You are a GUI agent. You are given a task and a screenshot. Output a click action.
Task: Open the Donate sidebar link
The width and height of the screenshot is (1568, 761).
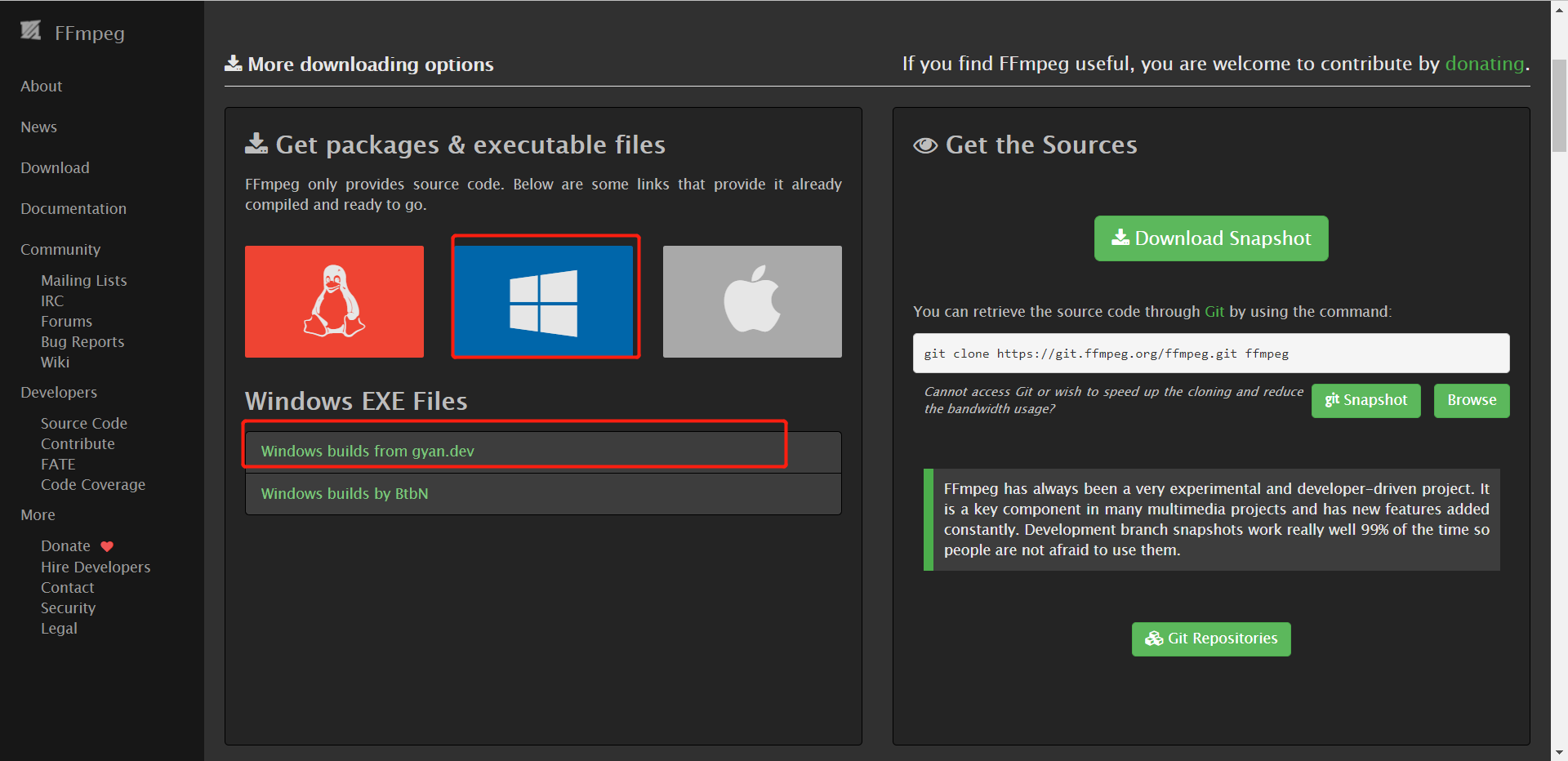[65, 546]
